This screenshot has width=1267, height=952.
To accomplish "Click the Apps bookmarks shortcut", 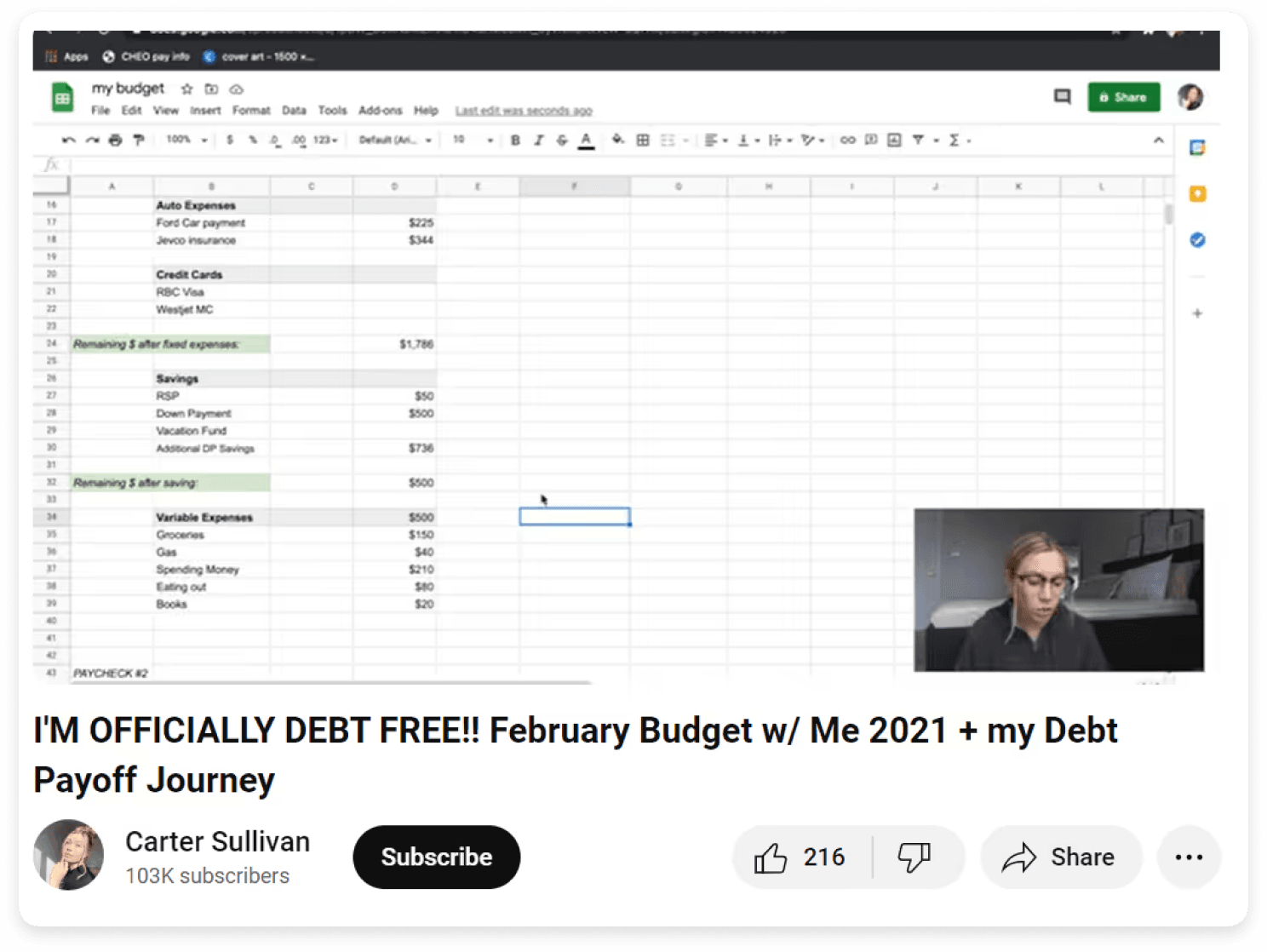I will [x=66, y=56].
